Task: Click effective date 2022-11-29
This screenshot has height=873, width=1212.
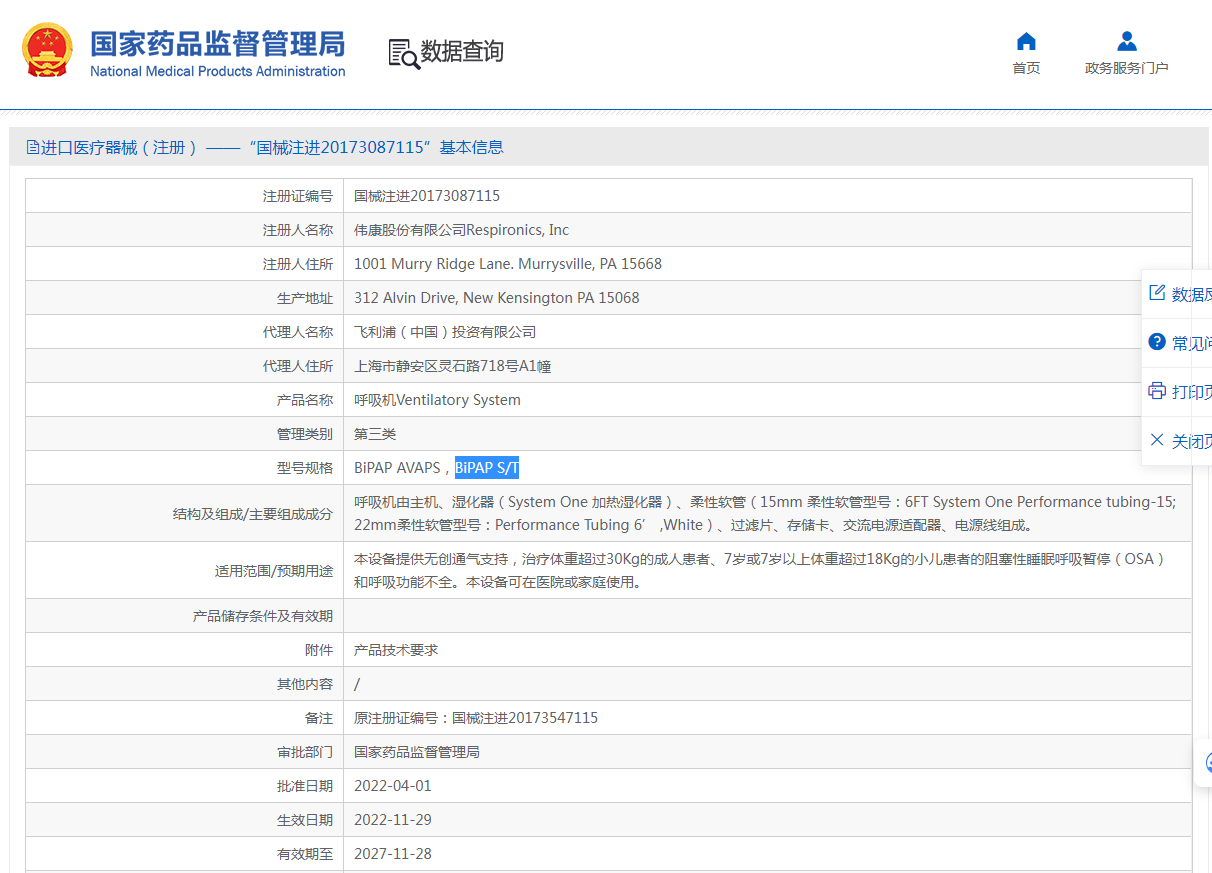Action: pos(393,820)
